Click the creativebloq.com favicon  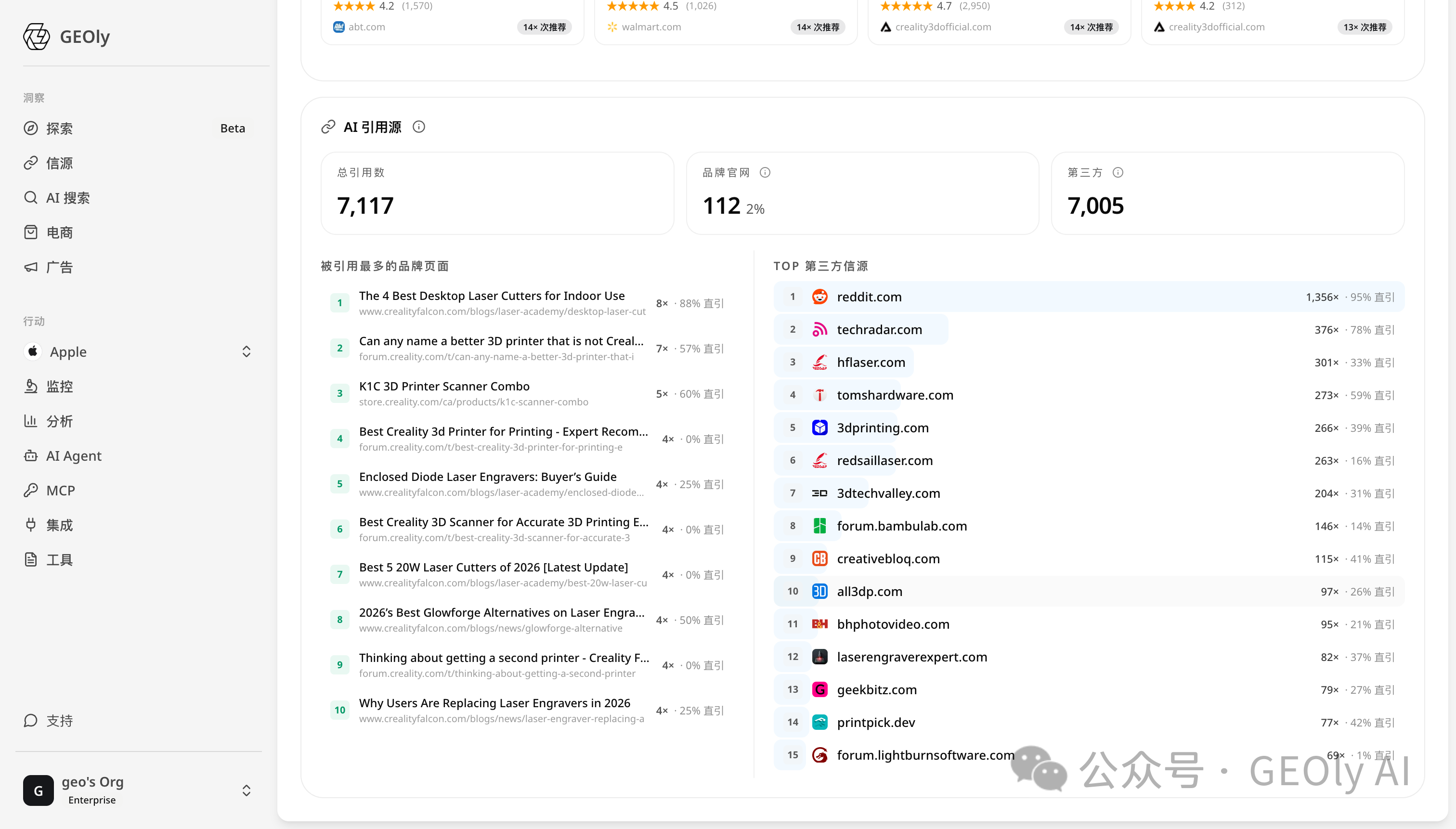tap(820, 558)
